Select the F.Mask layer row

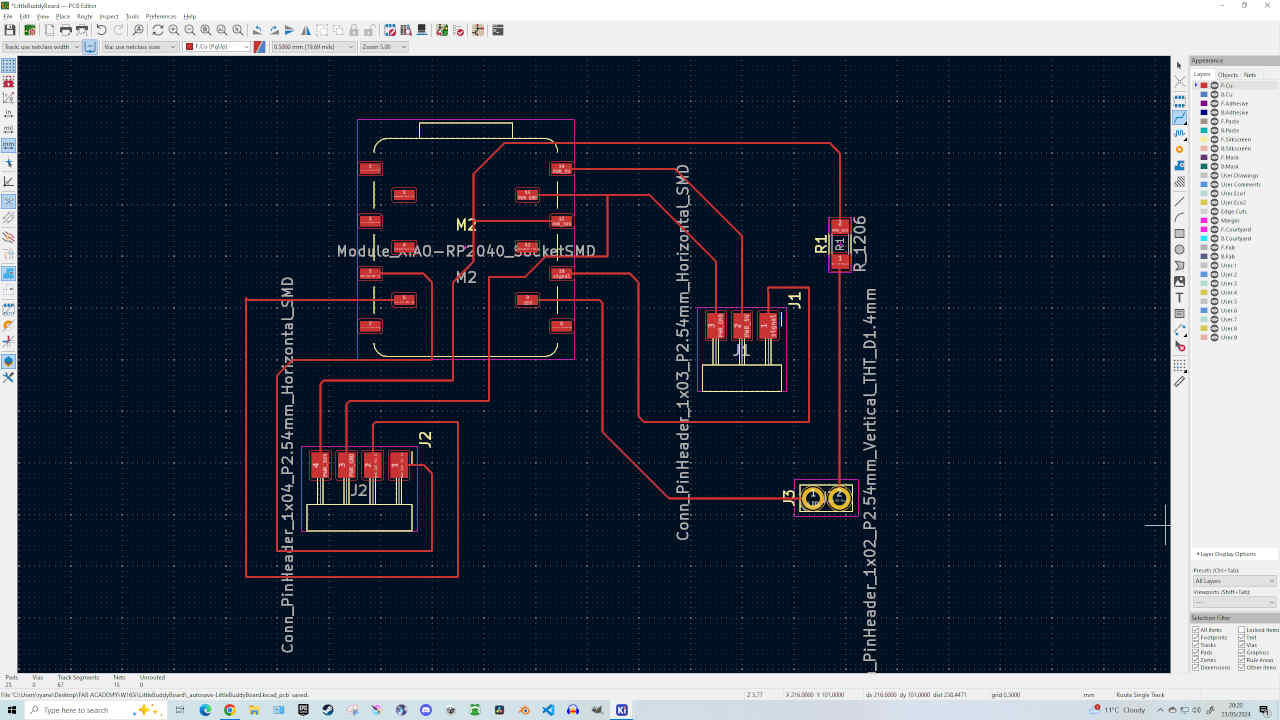point(1235,157)
